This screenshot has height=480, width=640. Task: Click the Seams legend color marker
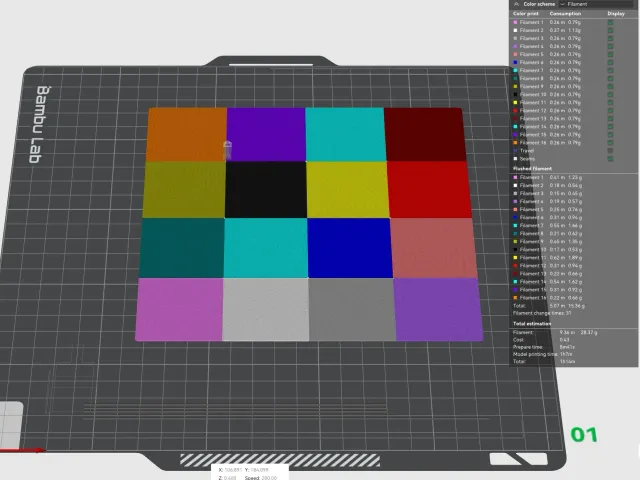tap(515, 159)
